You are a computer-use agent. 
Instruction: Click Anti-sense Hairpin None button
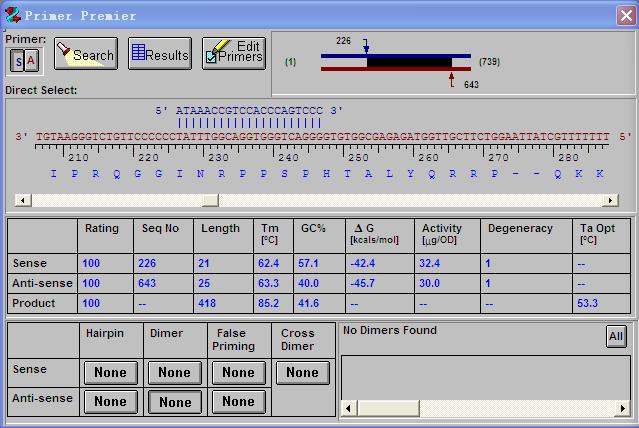(110, 402)
